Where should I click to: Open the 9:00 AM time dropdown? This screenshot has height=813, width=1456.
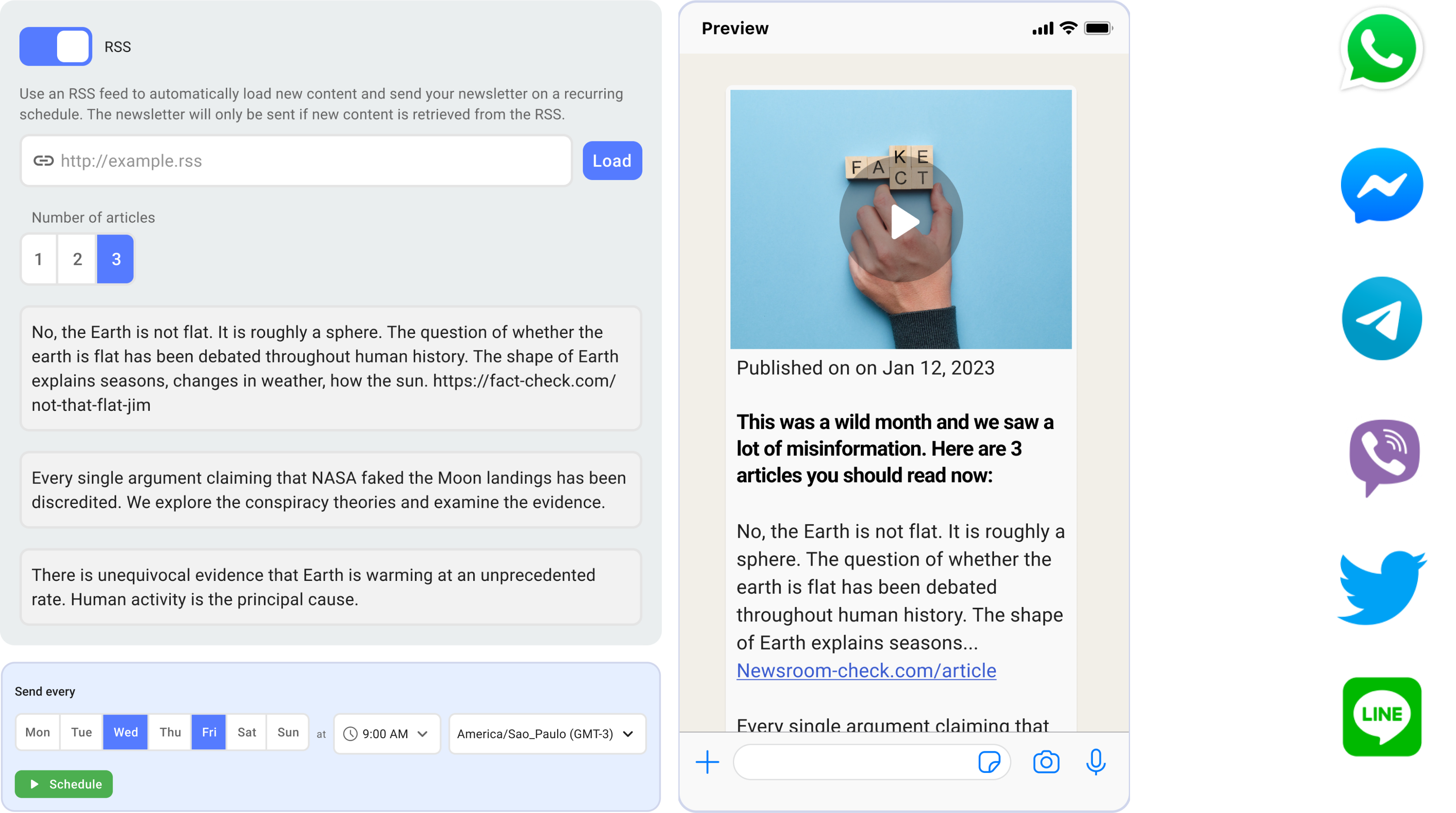387,734
